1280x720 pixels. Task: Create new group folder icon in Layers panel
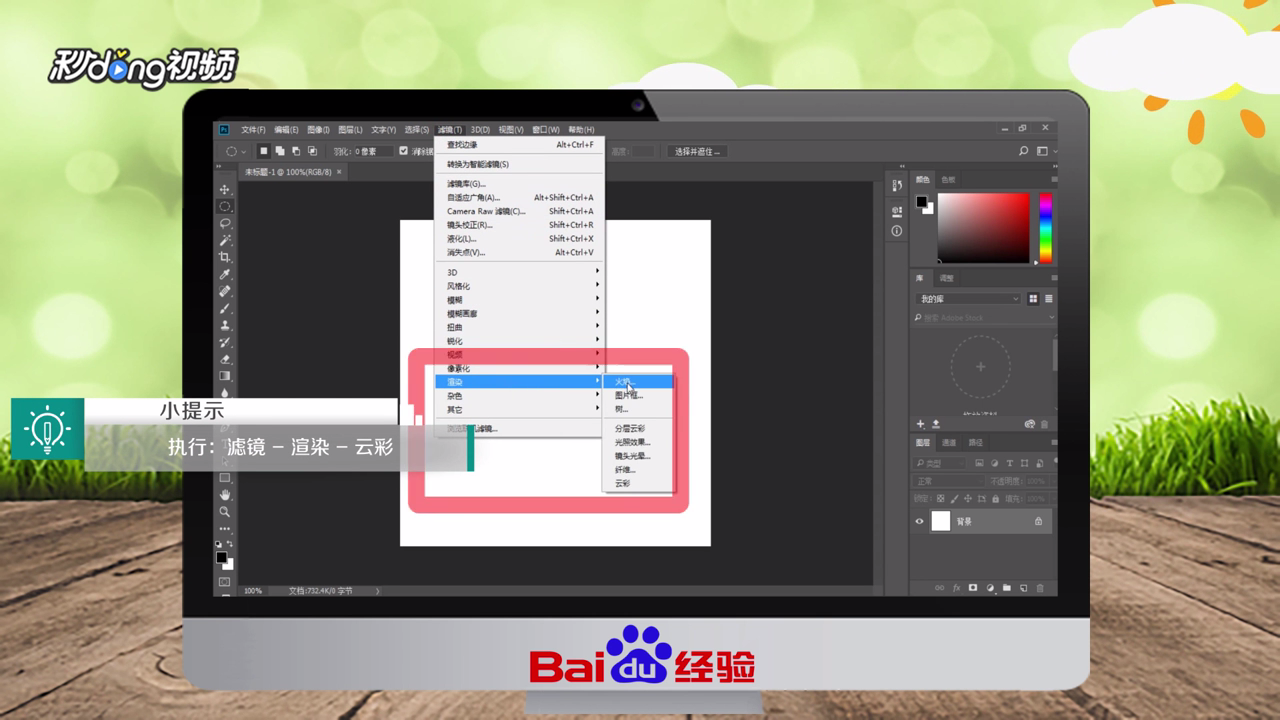pos(1007,588)
